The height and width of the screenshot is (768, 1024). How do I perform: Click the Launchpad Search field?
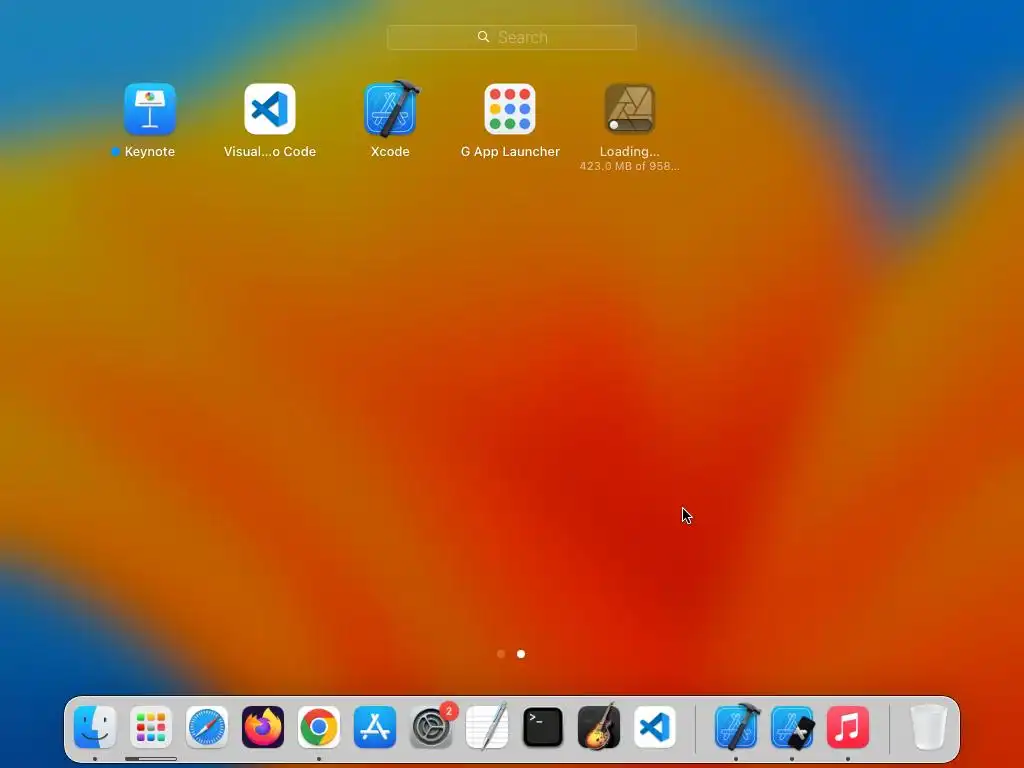point(511,37)
